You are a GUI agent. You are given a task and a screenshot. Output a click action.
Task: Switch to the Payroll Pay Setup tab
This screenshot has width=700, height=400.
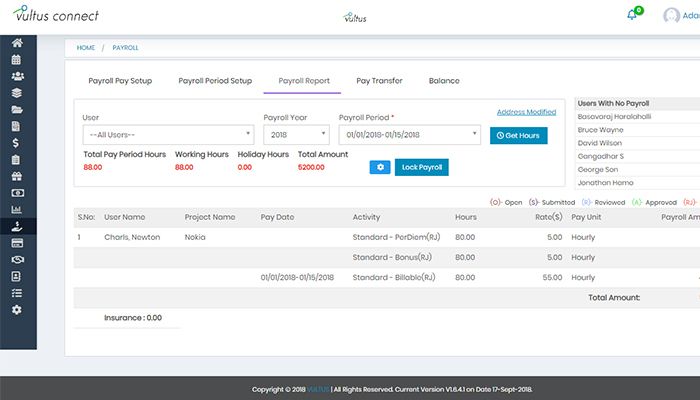click(x=120, y=80)
